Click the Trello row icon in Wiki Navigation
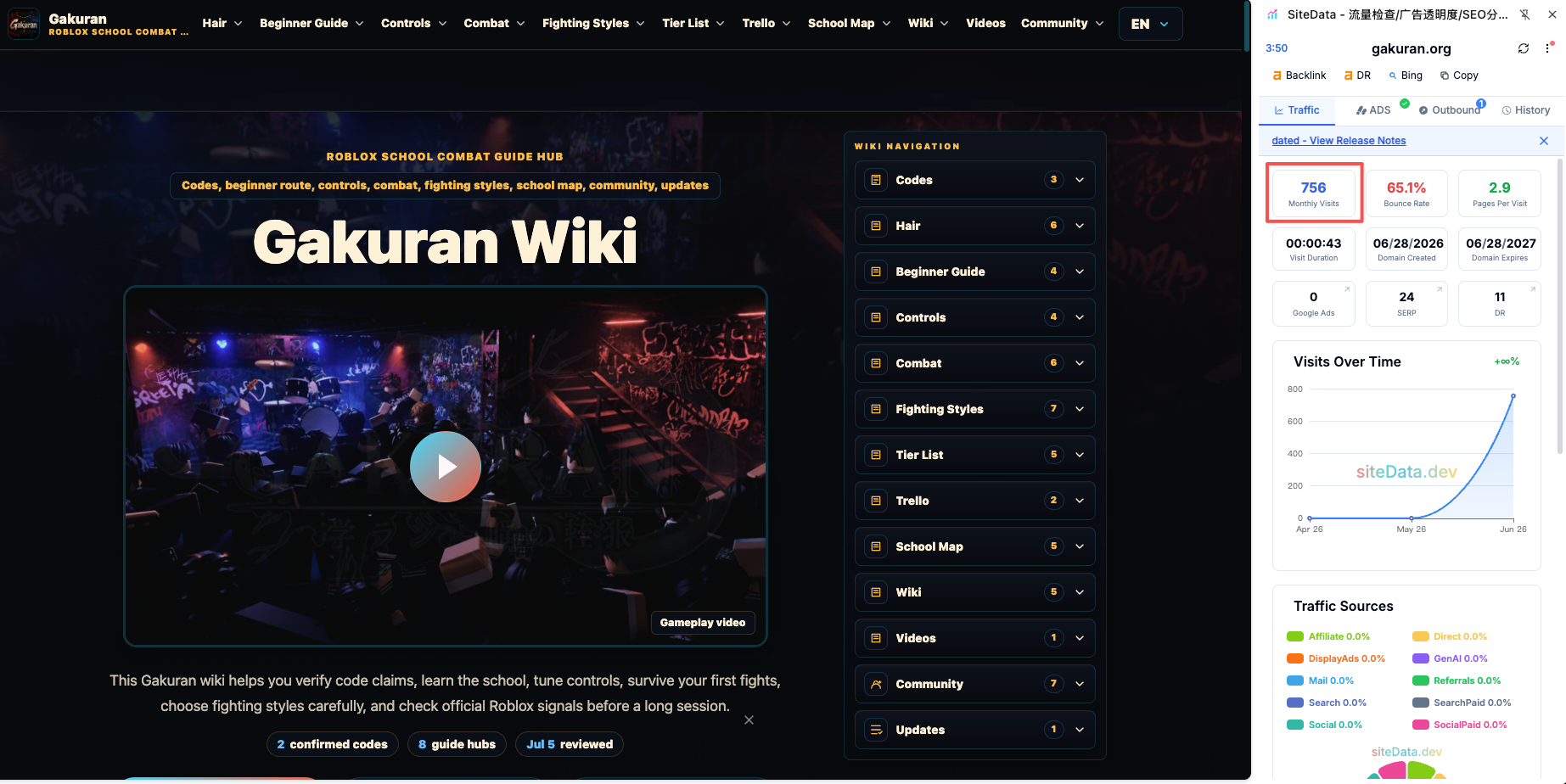The width and height of the screenshot is (1566, 784). [x=876, y=501]
